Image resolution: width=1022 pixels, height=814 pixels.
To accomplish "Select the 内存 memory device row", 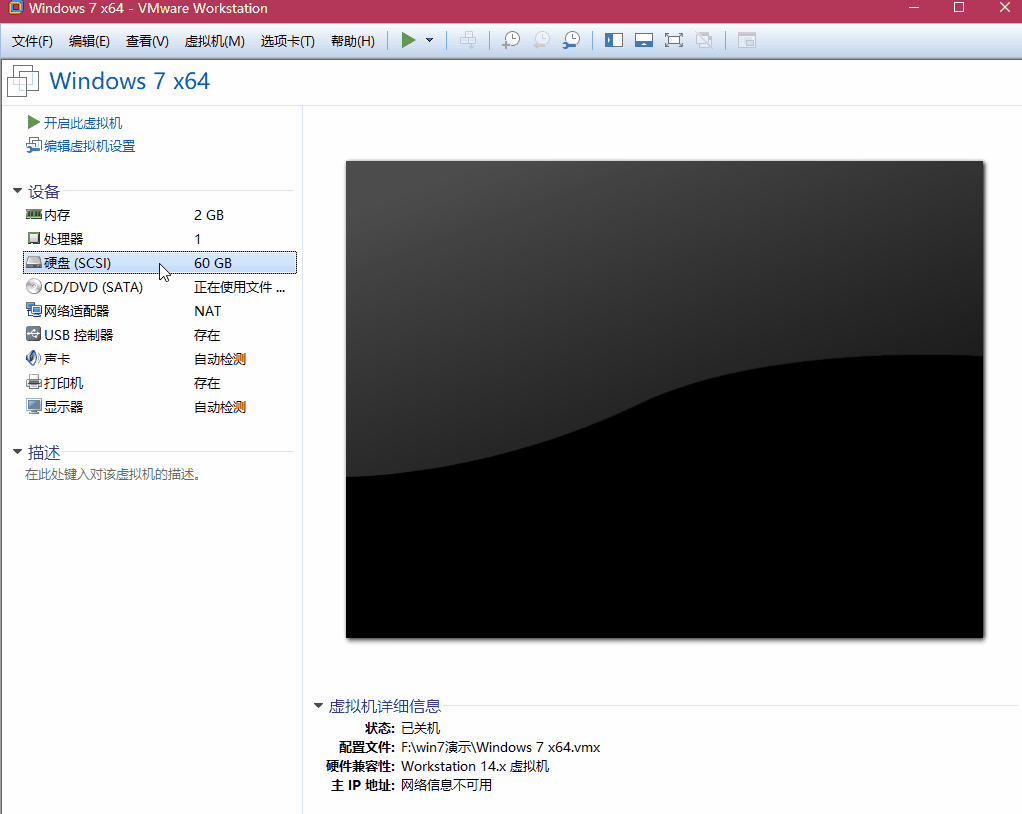I will (160, 215).
